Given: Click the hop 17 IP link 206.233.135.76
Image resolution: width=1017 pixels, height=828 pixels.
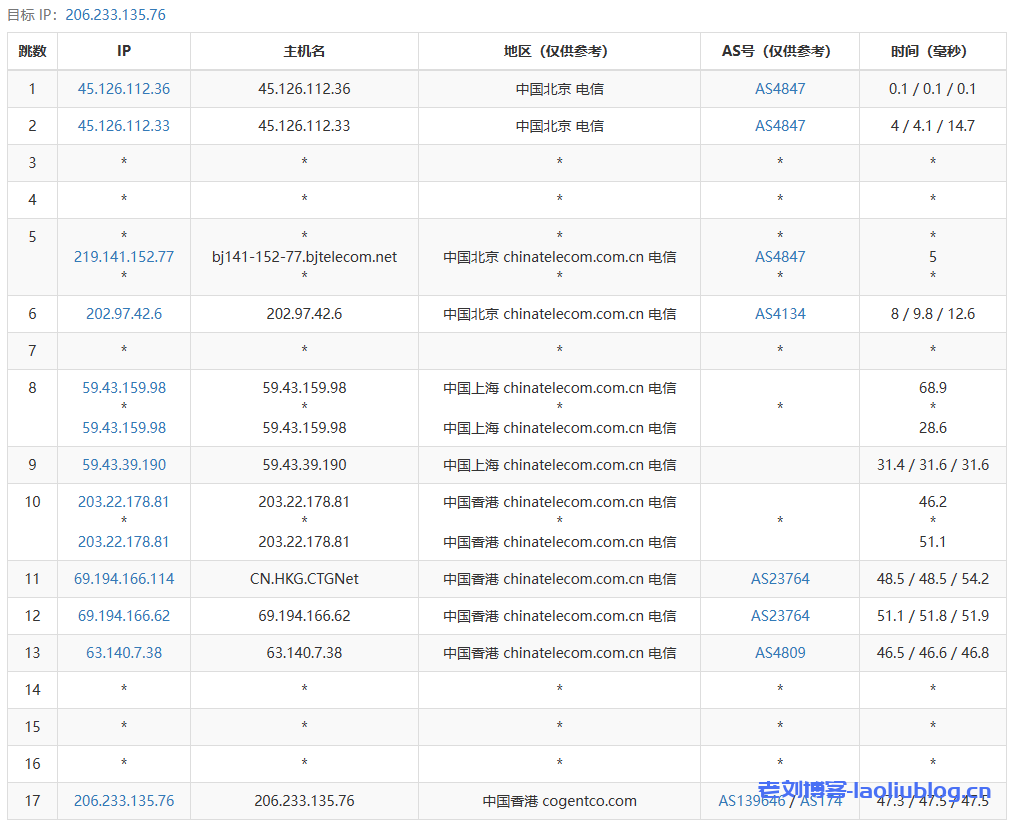Looking at the screenshot, I should [123, 801].
